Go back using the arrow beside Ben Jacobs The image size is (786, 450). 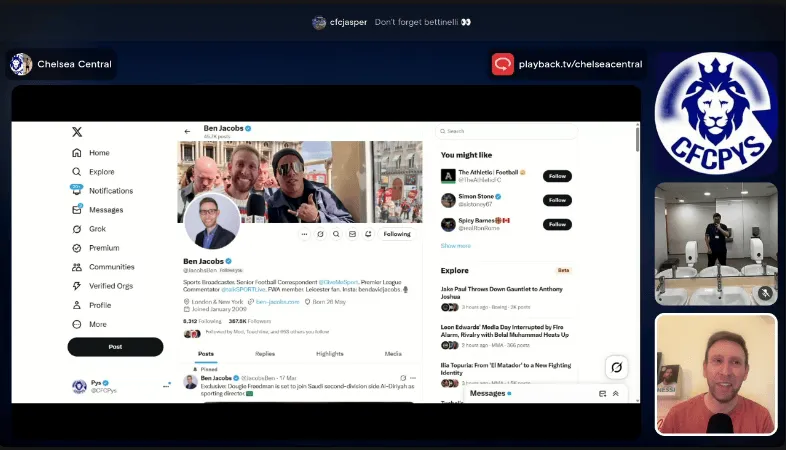coord(187,132)
